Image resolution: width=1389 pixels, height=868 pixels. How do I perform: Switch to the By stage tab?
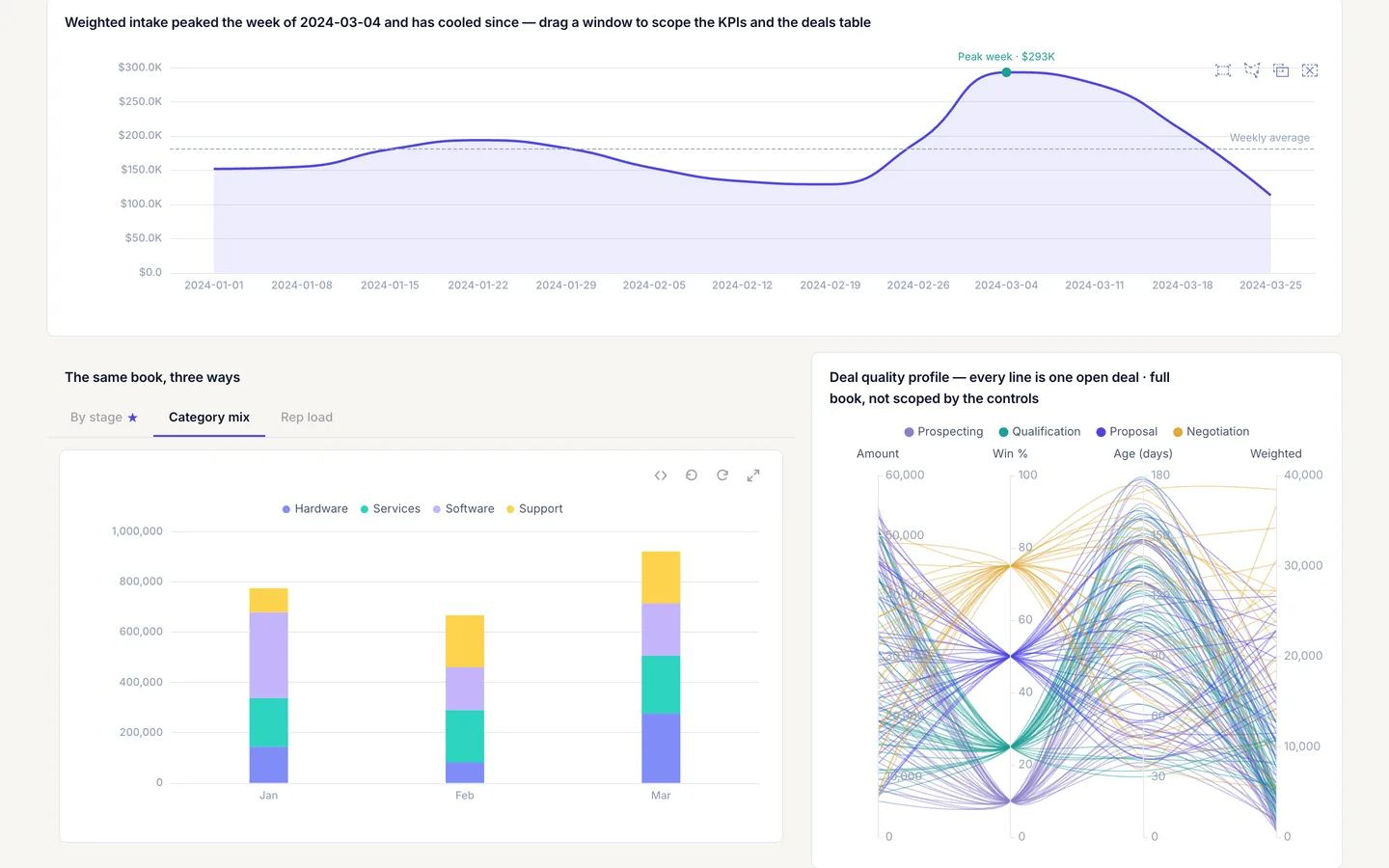point(104,418)
